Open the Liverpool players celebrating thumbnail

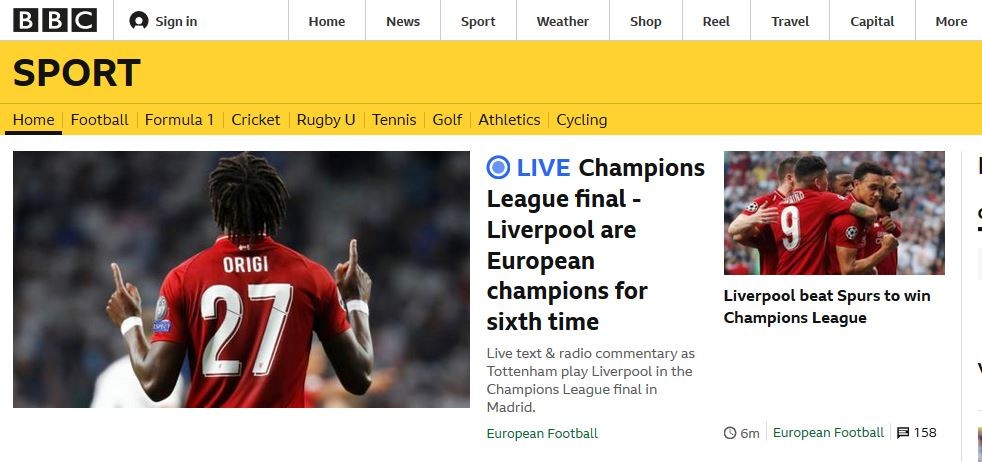[x=834, y=213]
